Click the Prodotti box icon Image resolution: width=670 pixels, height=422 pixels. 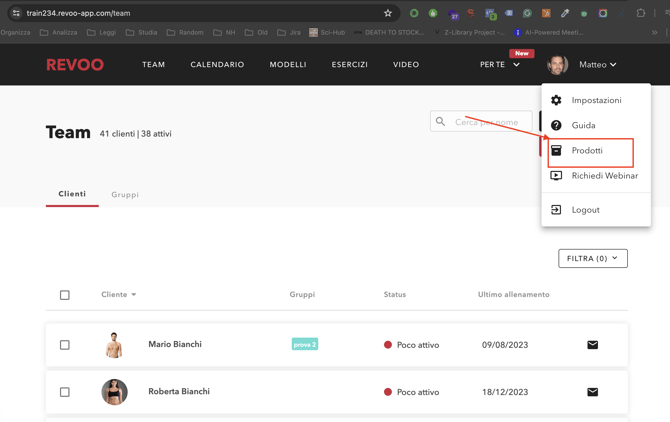[556, 151]
